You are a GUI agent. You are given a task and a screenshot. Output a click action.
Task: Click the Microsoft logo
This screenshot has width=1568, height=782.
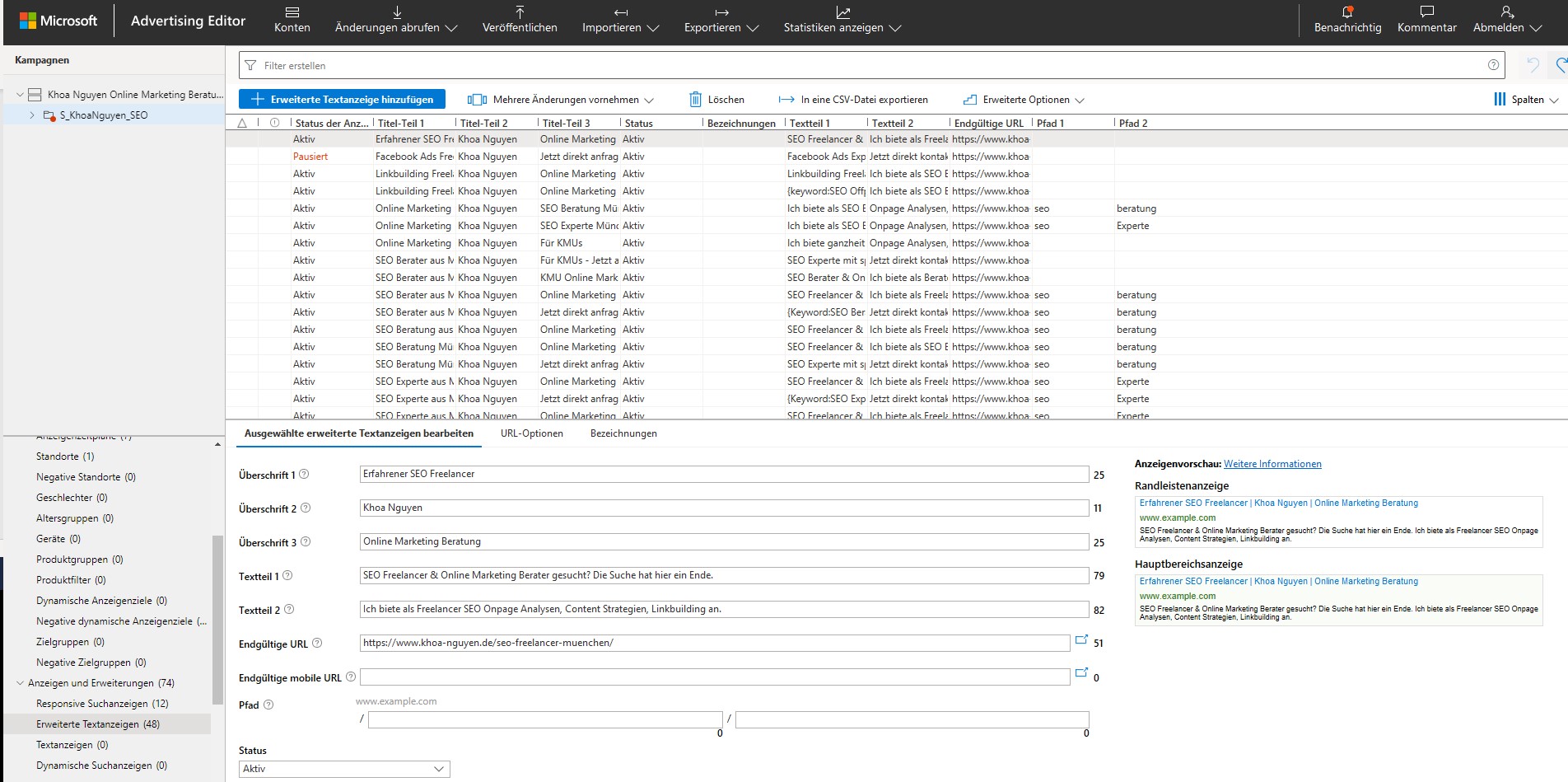click(x=58, y=21)
